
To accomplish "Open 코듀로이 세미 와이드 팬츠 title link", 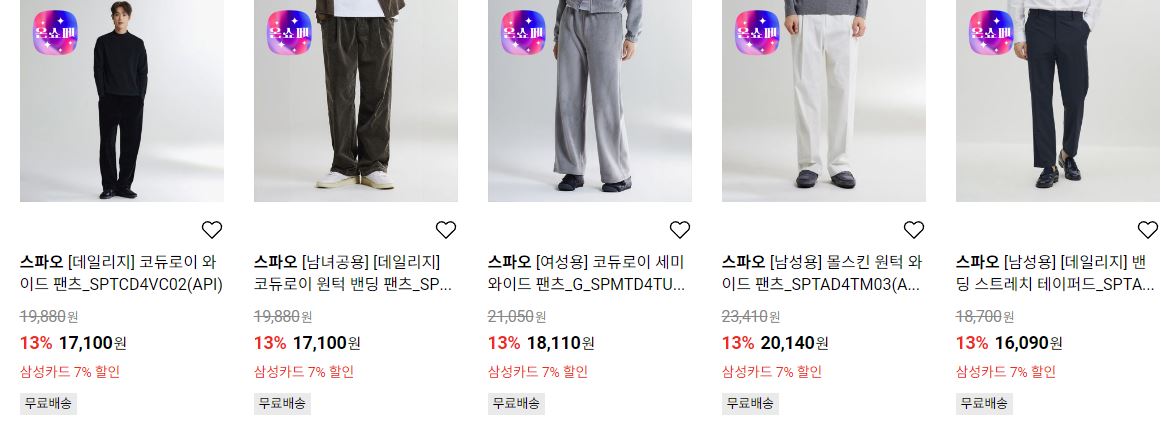I will (588, 273).
